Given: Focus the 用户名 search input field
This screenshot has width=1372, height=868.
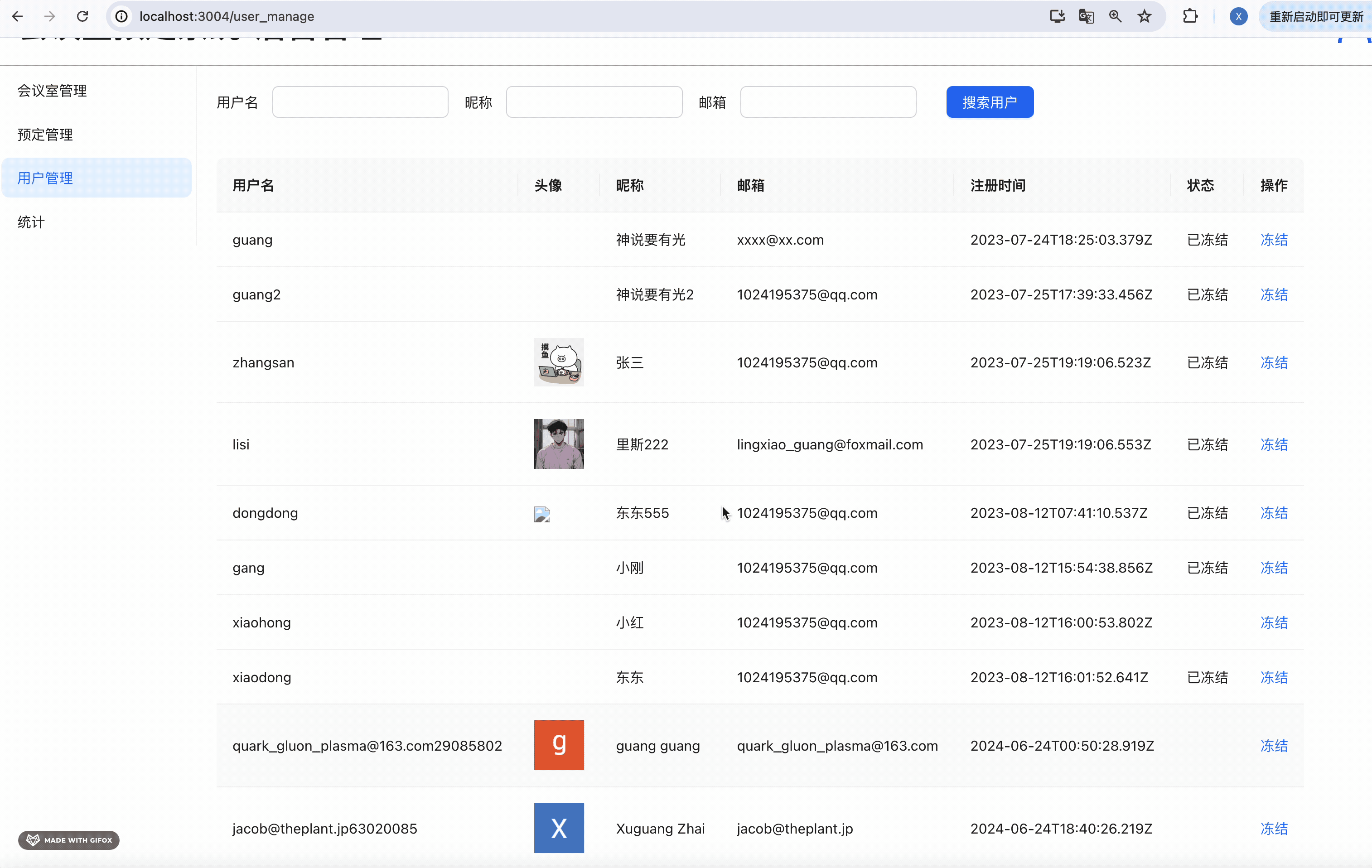Looking at the screenshot, I should 360,102.
